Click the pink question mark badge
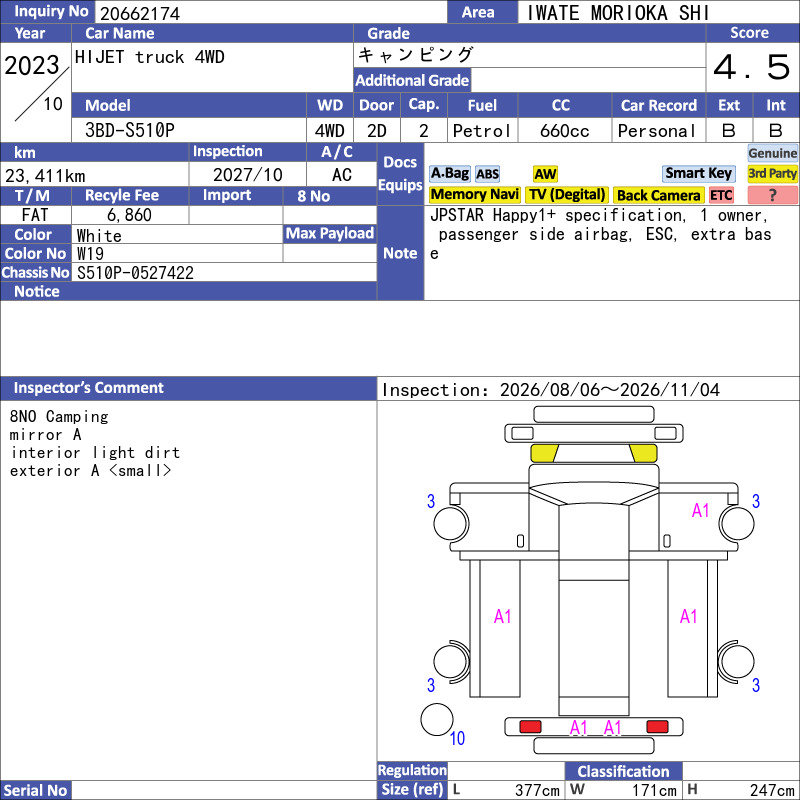Image resolution: width=800 pixels, height=800 pixels. [772, 195]
